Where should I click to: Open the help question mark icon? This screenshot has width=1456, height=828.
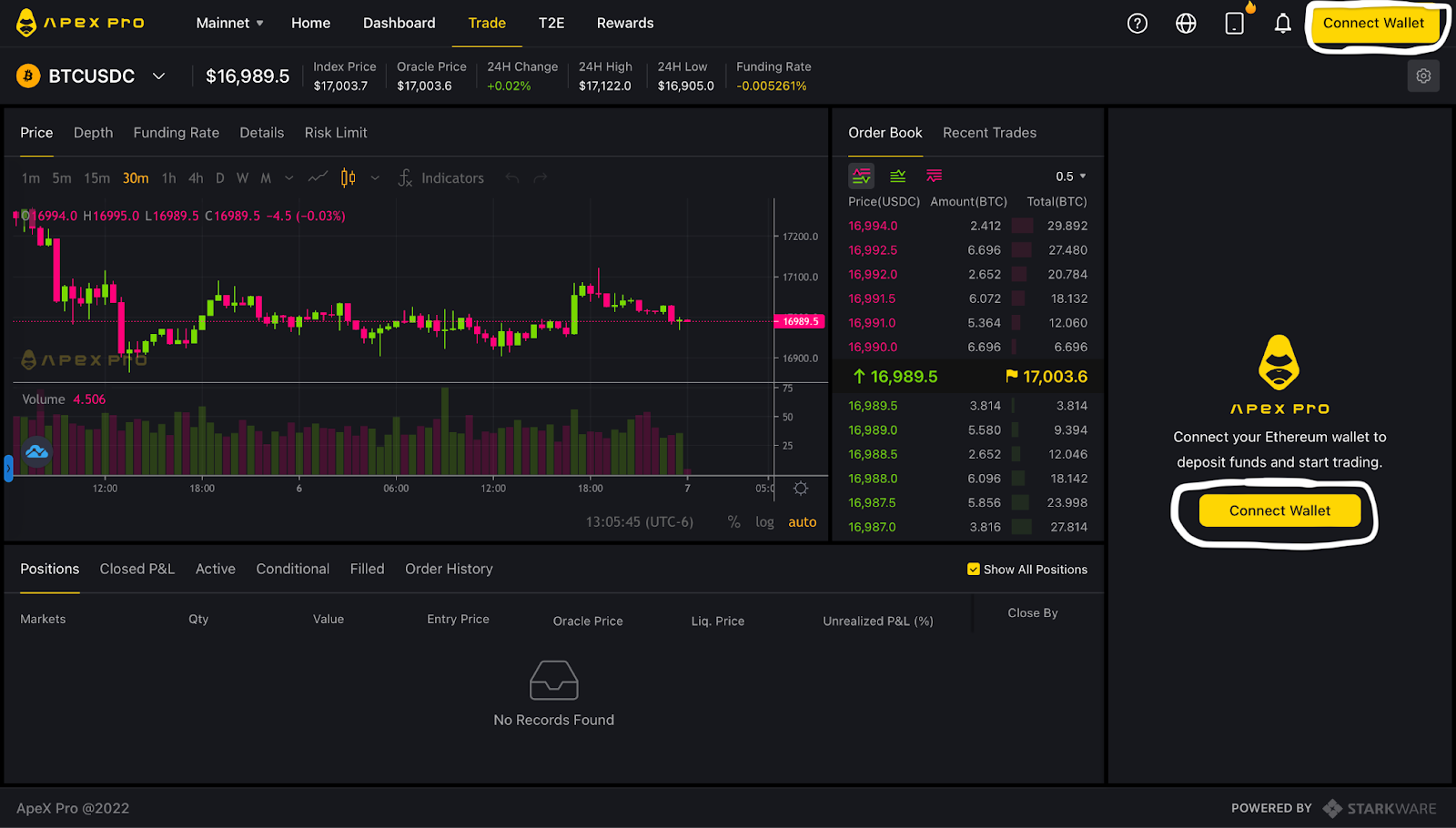click(1137, 24)
